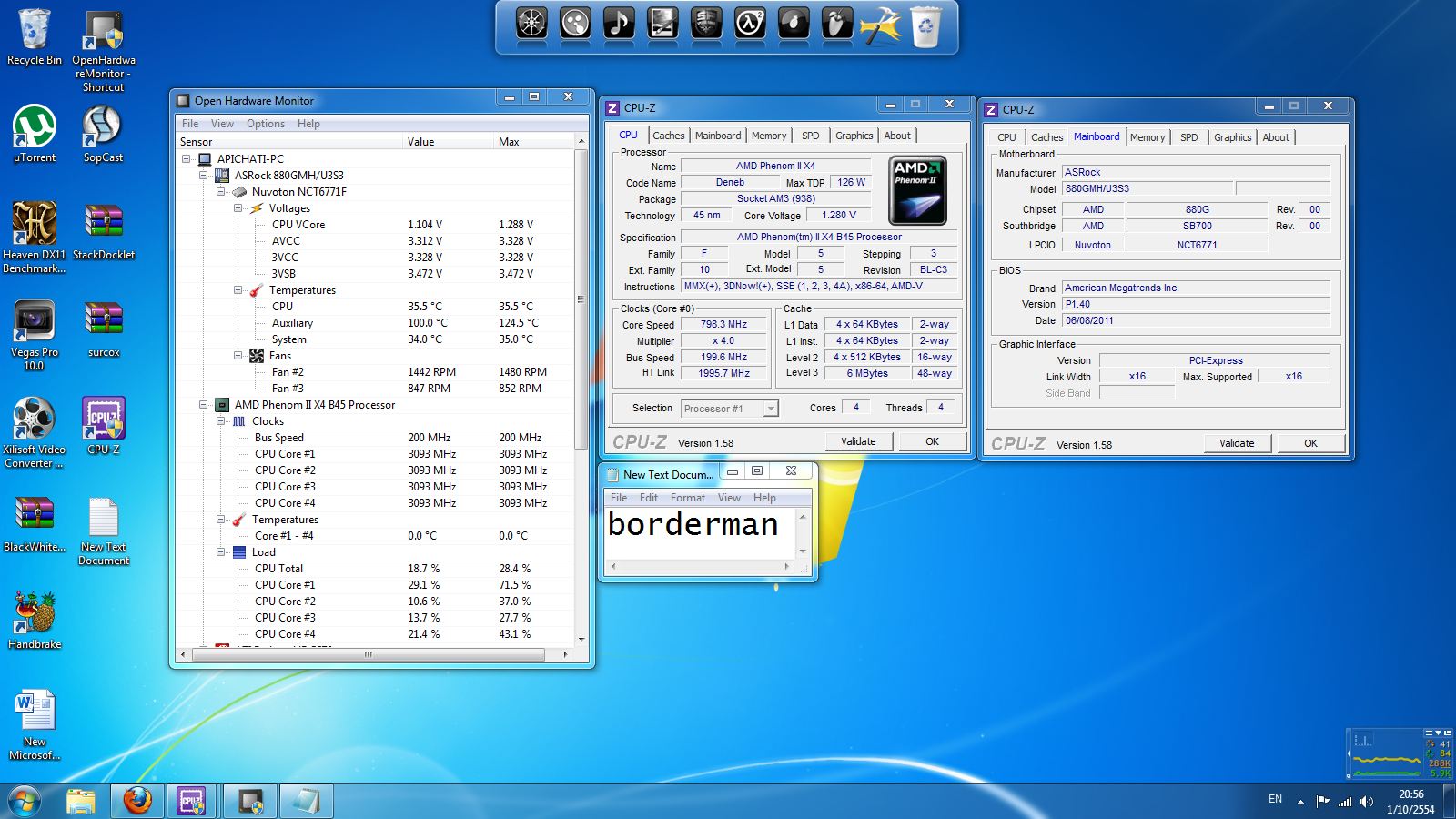This screenshot has height=819, width=1456.
Task: Select the New Text Document desktop file
Action: point(104,531)
